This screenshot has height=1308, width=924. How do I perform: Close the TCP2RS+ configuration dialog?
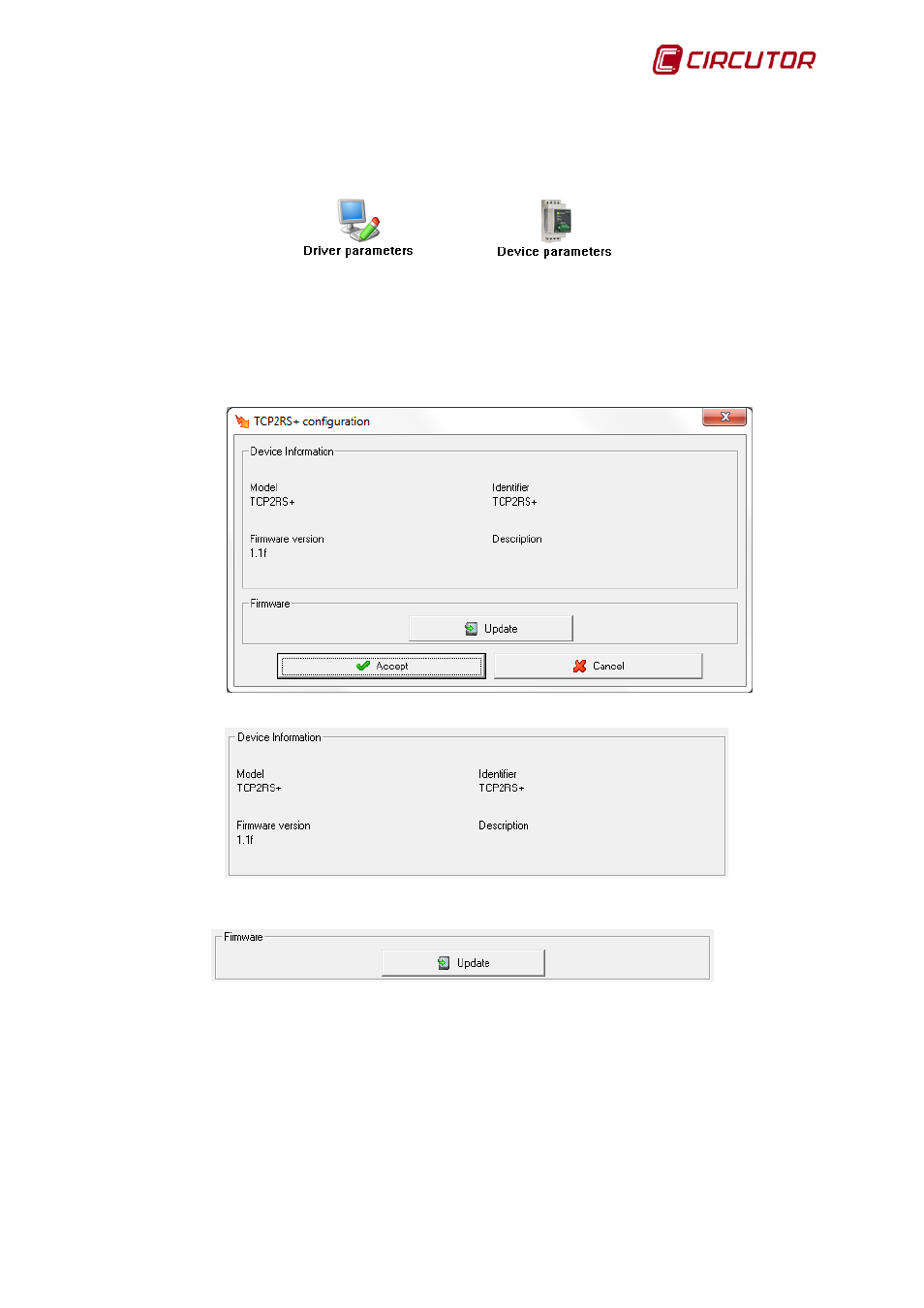click(x=724, y=418)
